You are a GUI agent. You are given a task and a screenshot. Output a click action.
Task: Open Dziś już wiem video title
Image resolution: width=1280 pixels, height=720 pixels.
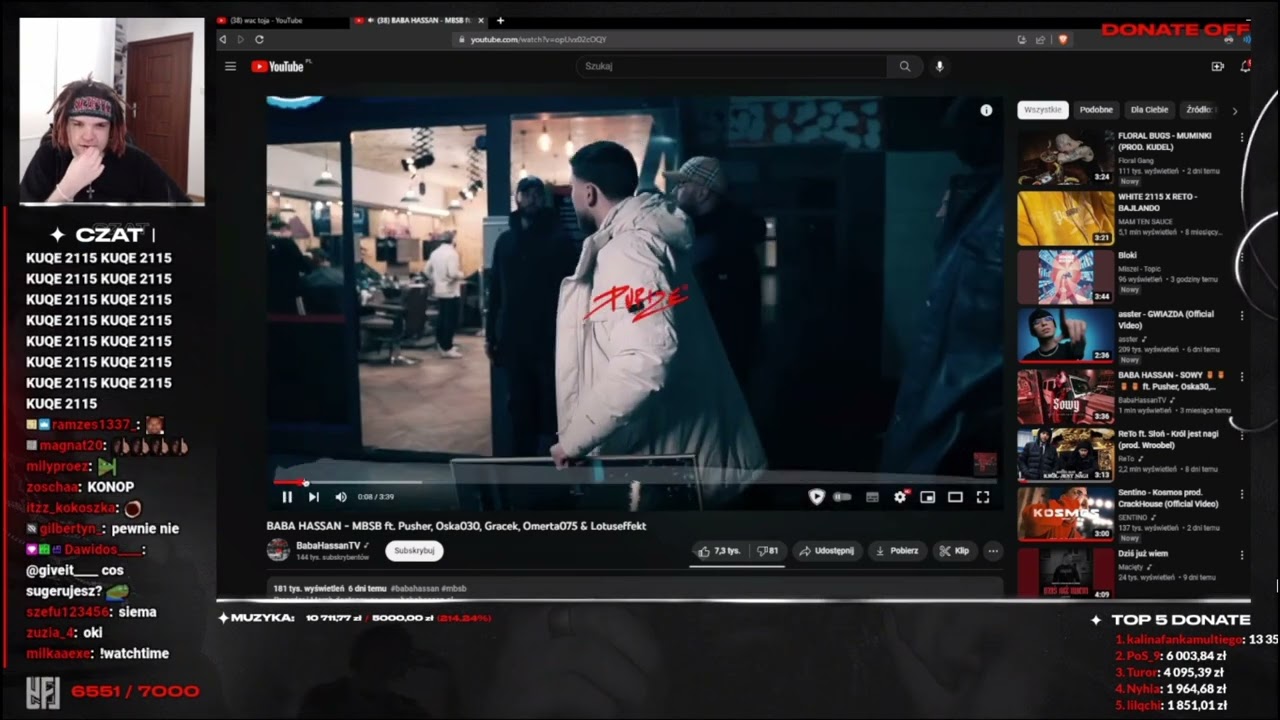pyautogui.click(x=1143, y=553)
